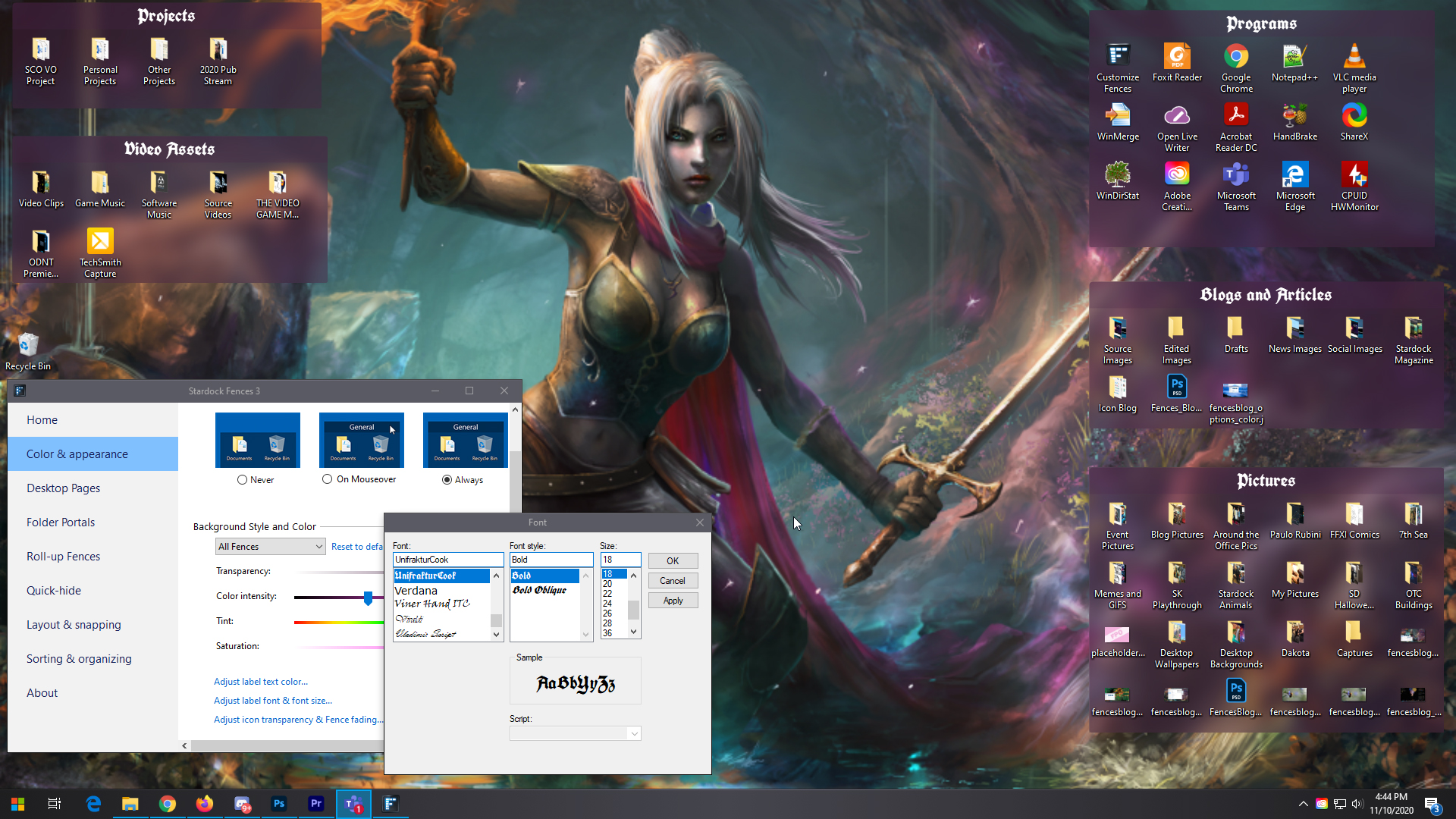The width and height of the screenshot is (1456, 819).
Task: Show hidden system tray icons
Action: tap(1303, 805)
